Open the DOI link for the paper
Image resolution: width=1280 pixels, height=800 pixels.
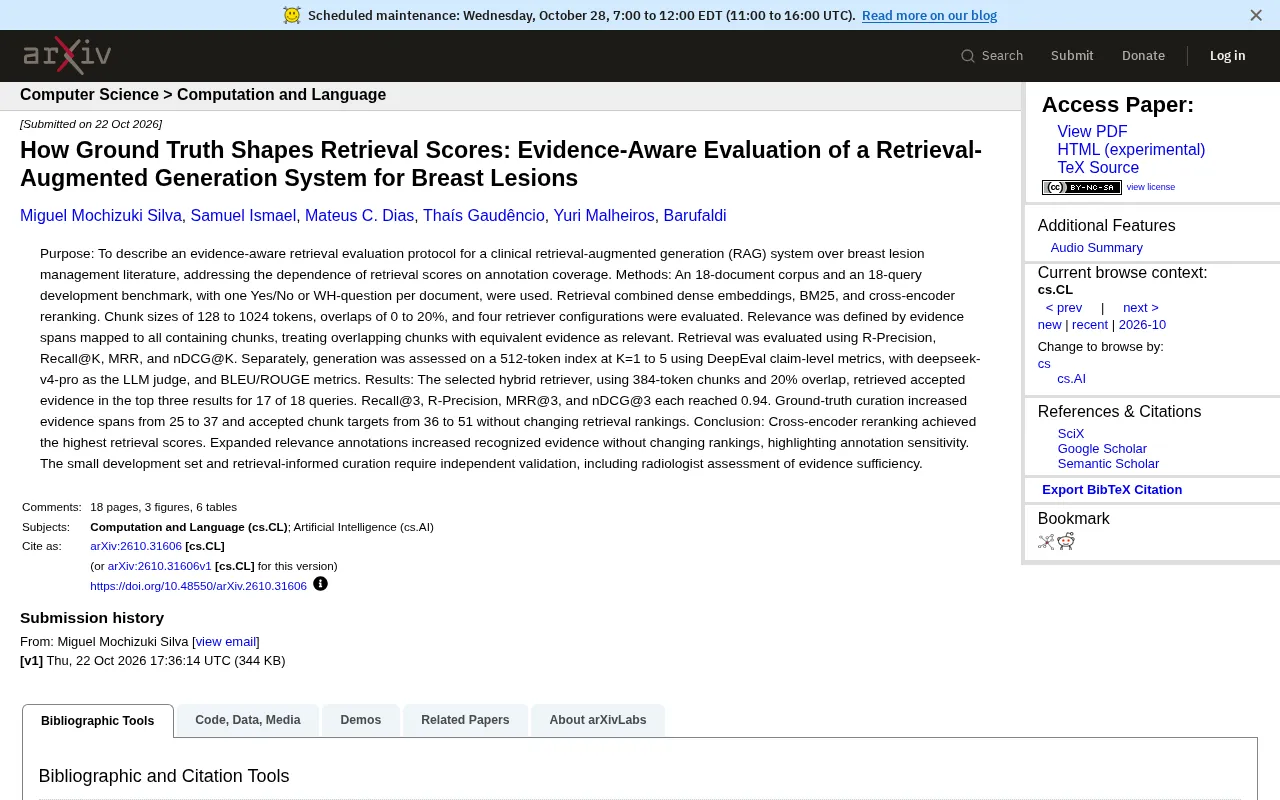tap(198, 586)
